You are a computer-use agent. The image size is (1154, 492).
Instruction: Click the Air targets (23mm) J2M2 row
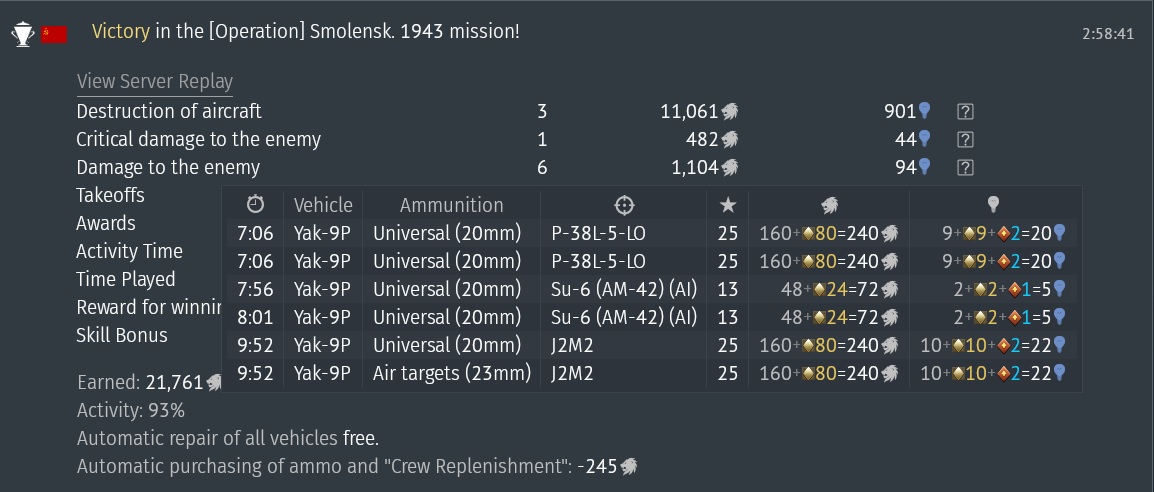click(651, 374)
